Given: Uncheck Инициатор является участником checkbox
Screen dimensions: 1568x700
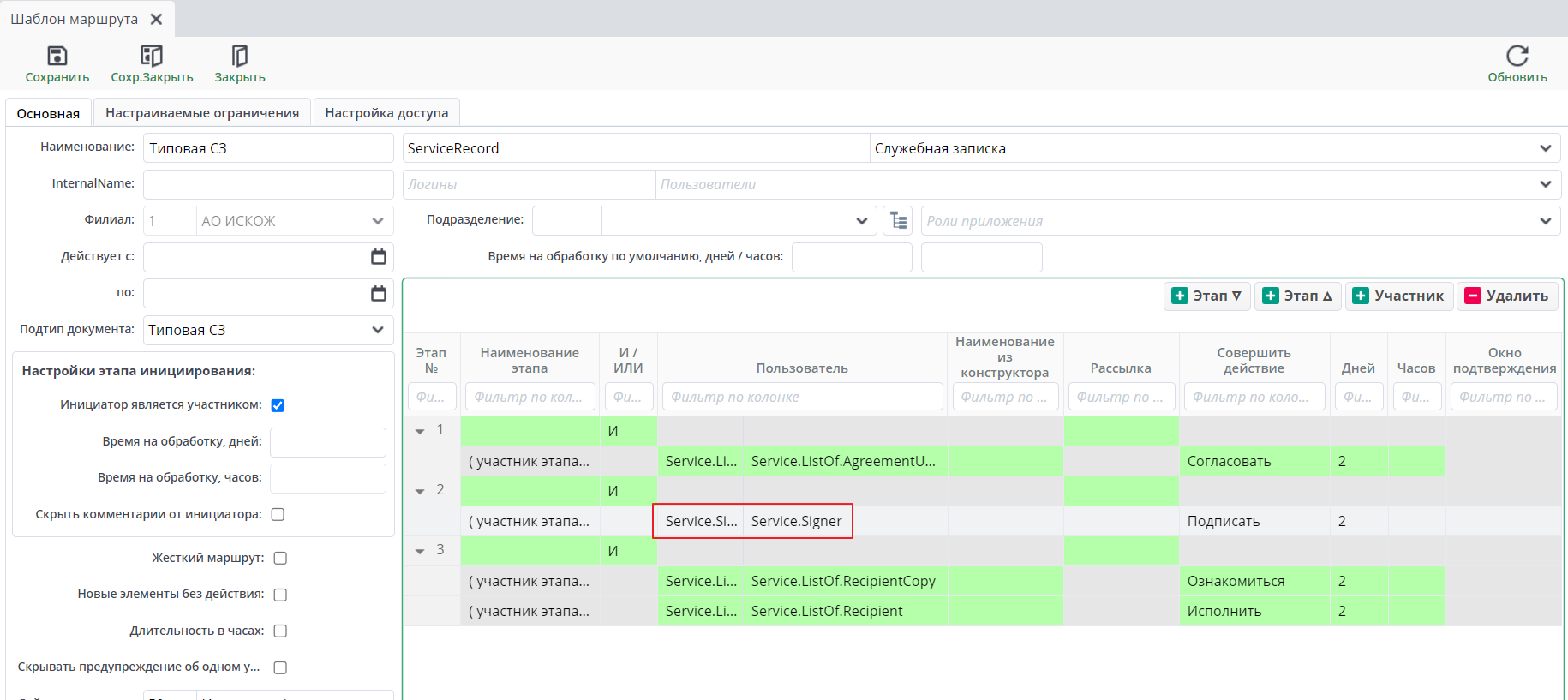Looking at the screenshot, I should point(278,405).
